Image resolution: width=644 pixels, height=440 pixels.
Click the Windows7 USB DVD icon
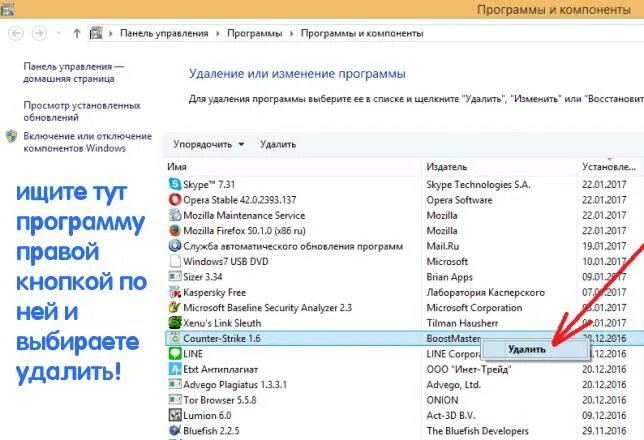click(175, 261)
